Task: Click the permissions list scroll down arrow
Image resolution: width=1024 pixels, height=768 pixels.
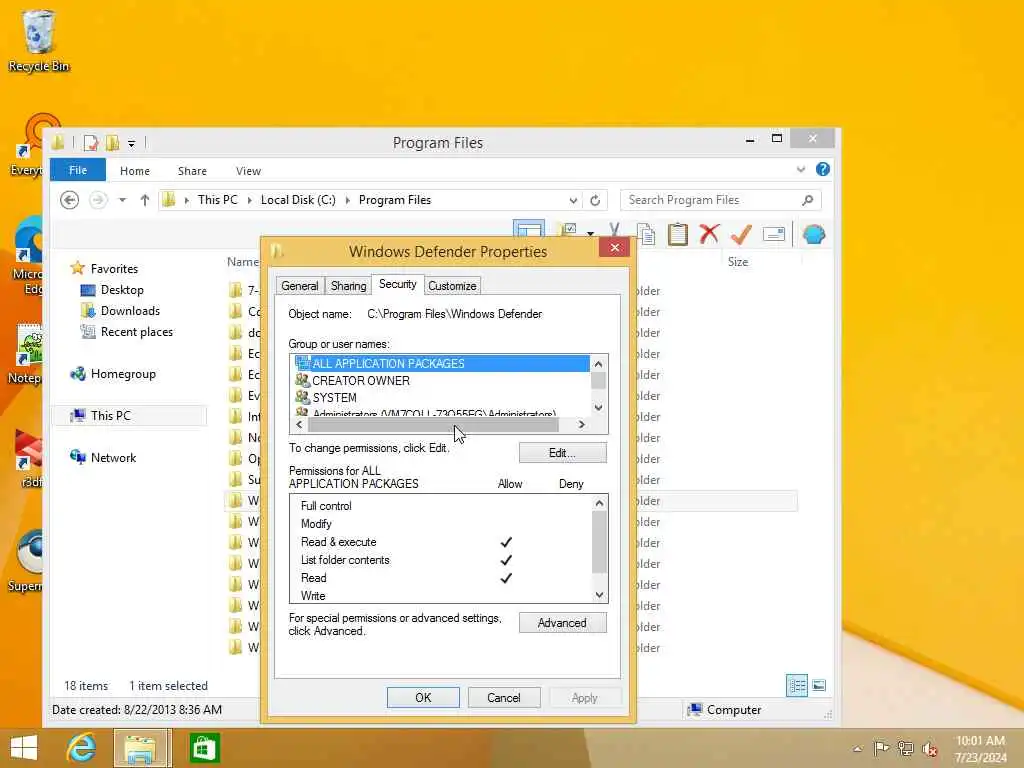Action: pyautogui.click(x=600, y=595)
